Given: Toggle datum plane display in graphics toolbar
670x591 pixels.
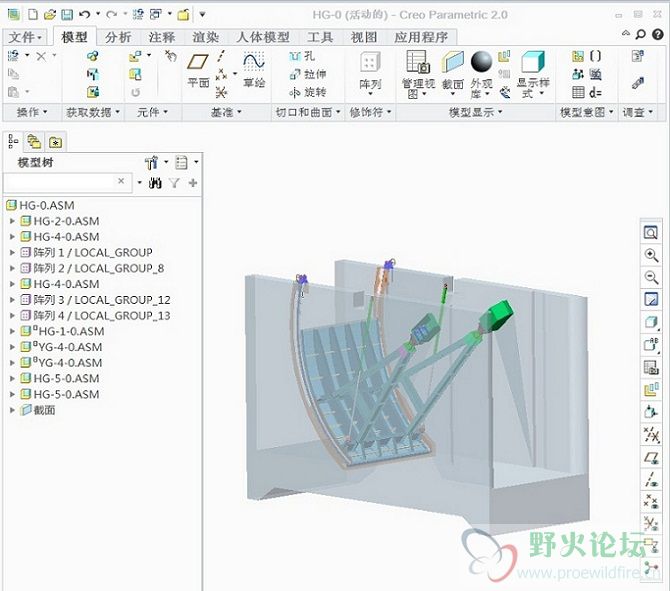Looking at the screenshot, I should click(651, 459).
